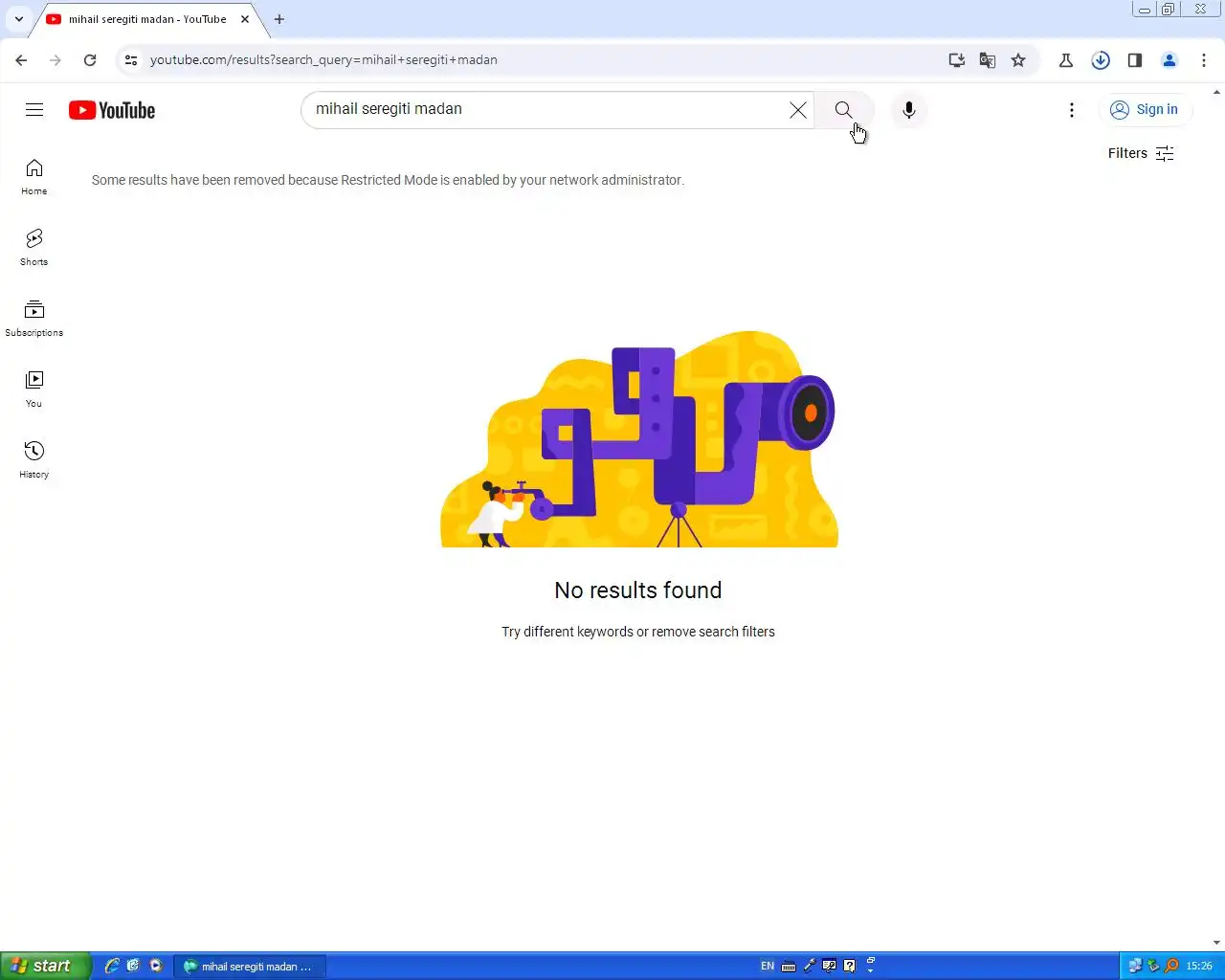Click the EN language indicator
Image resolution: width=1225 pixels, height=980 pixels.
768,967
